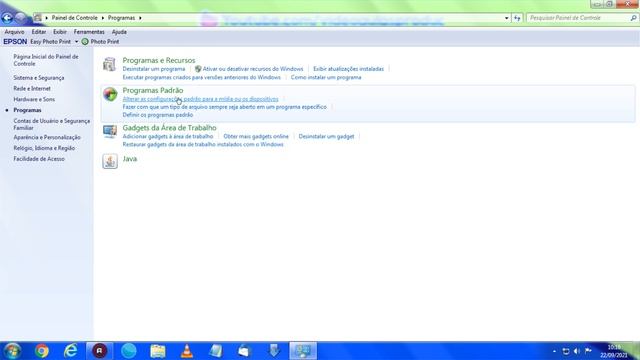Image resolution: width=640 pixels, height=360 pixels.
Task: Open the Programas Padrão heading
Action: pyautogui.click(x=153, y=90)
